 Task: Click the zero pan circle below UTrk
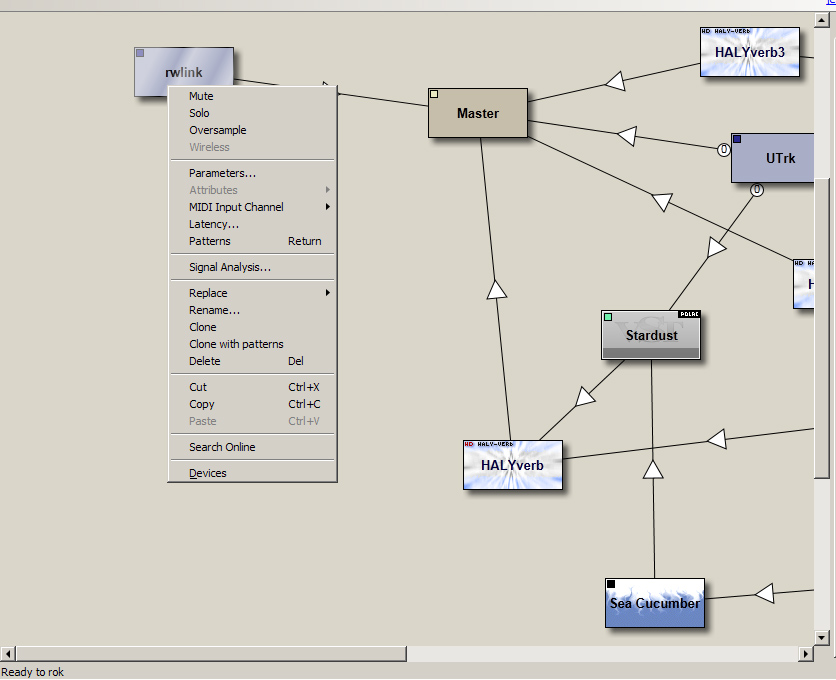[x=757, y=189]
